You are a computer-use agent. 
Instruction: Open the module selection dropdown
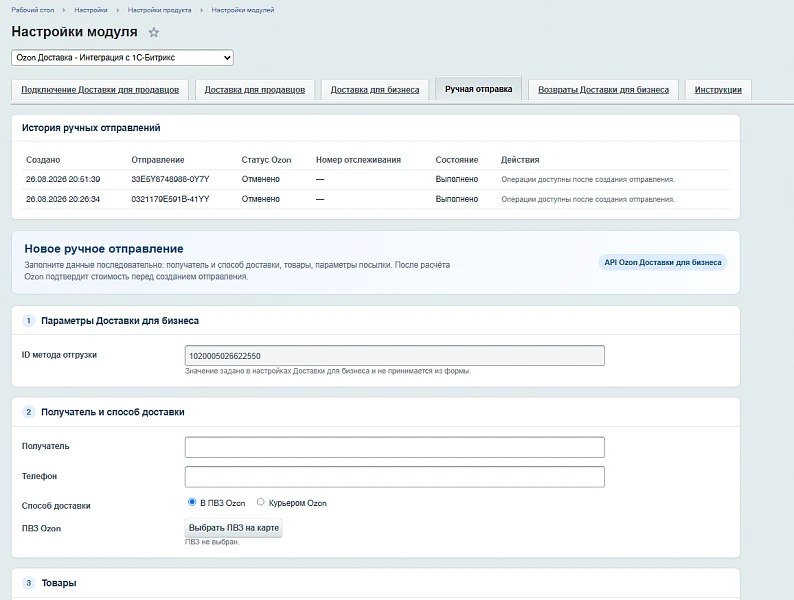coord(122,58)
